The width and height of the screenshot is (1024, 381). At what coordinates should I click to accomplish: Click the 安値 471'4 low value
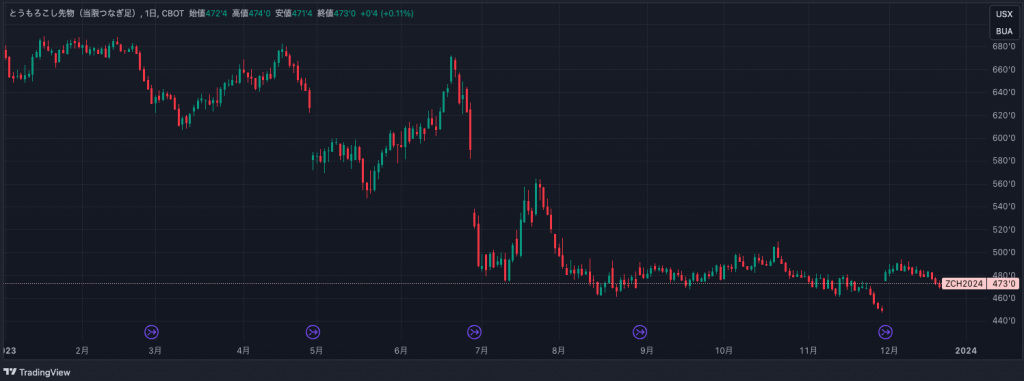[x=293, y=13]
